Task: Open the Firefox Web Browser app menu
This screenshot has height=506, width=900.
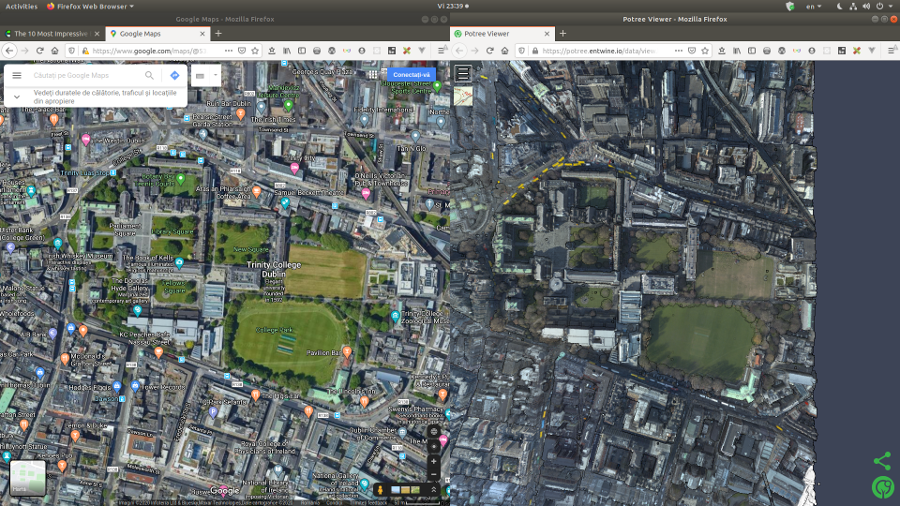Action: click(x=90, y=6)
